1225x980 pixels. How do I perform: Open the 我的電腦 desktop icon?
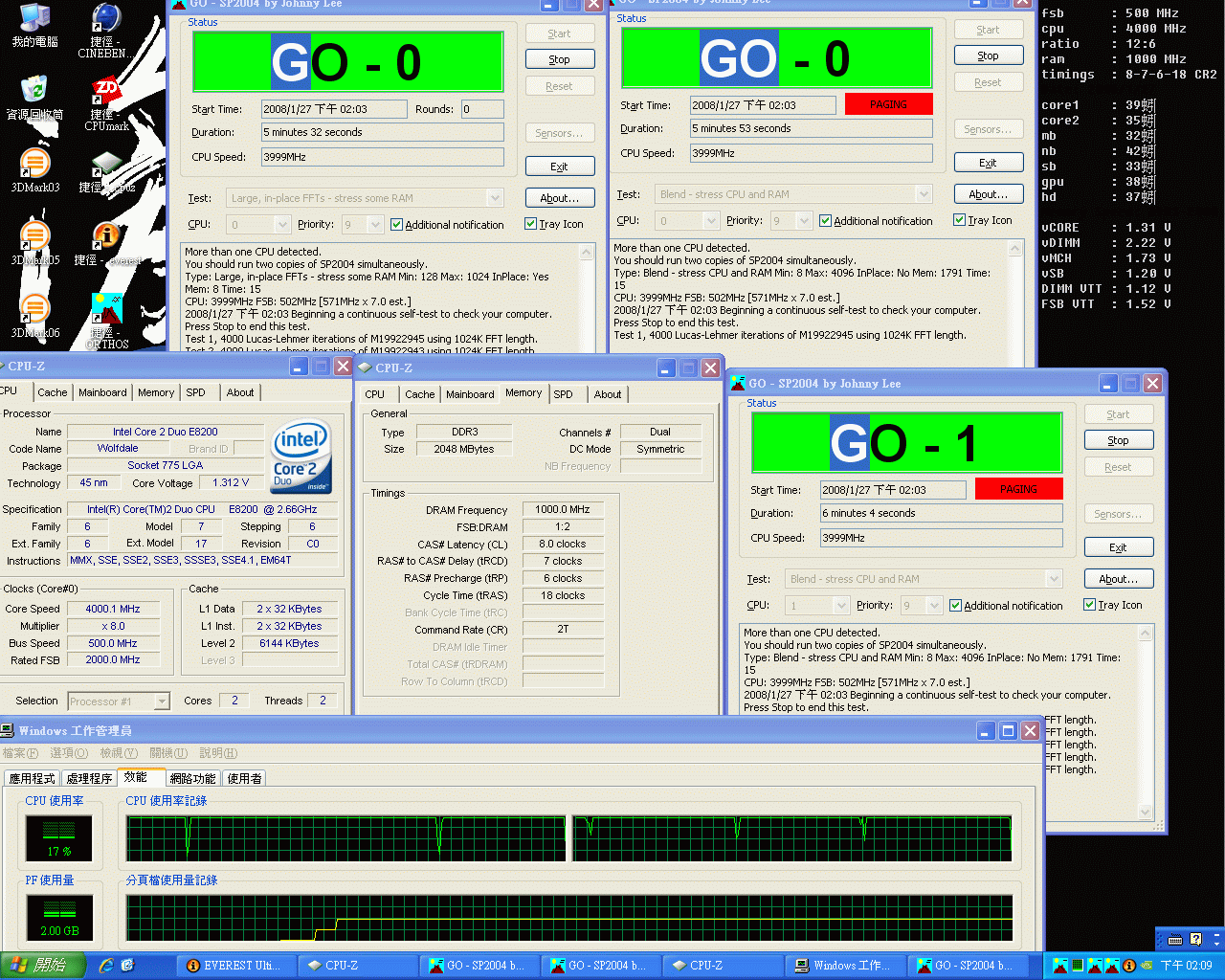click(x=34, y=26)
